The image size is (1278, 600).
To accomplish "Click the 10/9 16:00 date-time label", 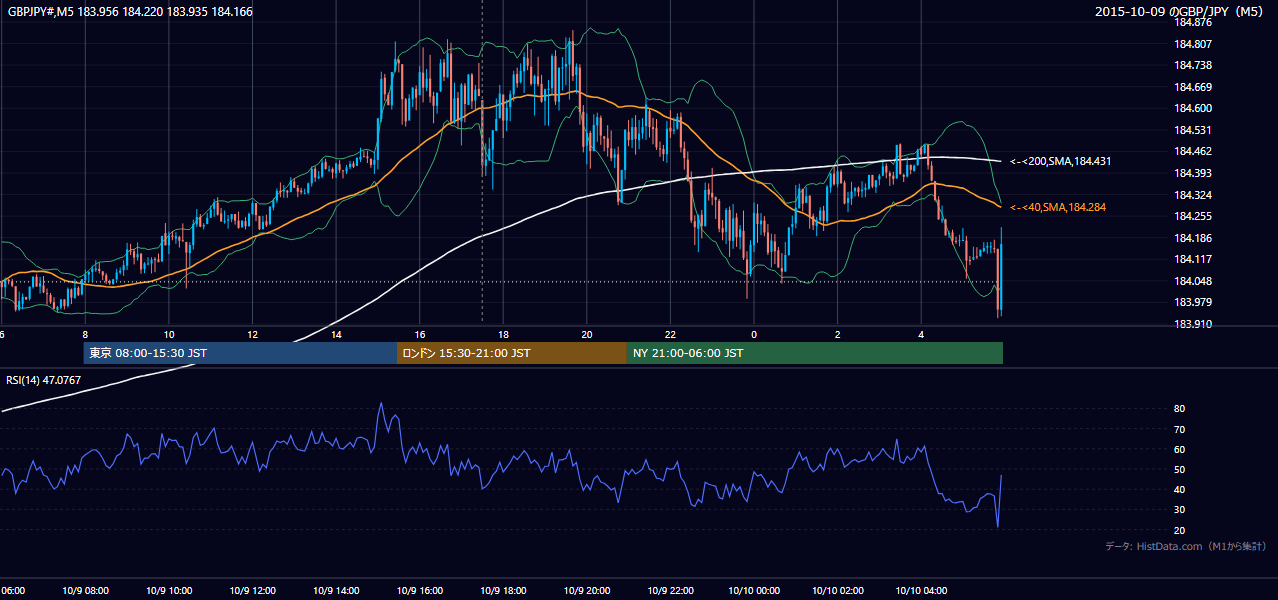I will tap(420, 591).
